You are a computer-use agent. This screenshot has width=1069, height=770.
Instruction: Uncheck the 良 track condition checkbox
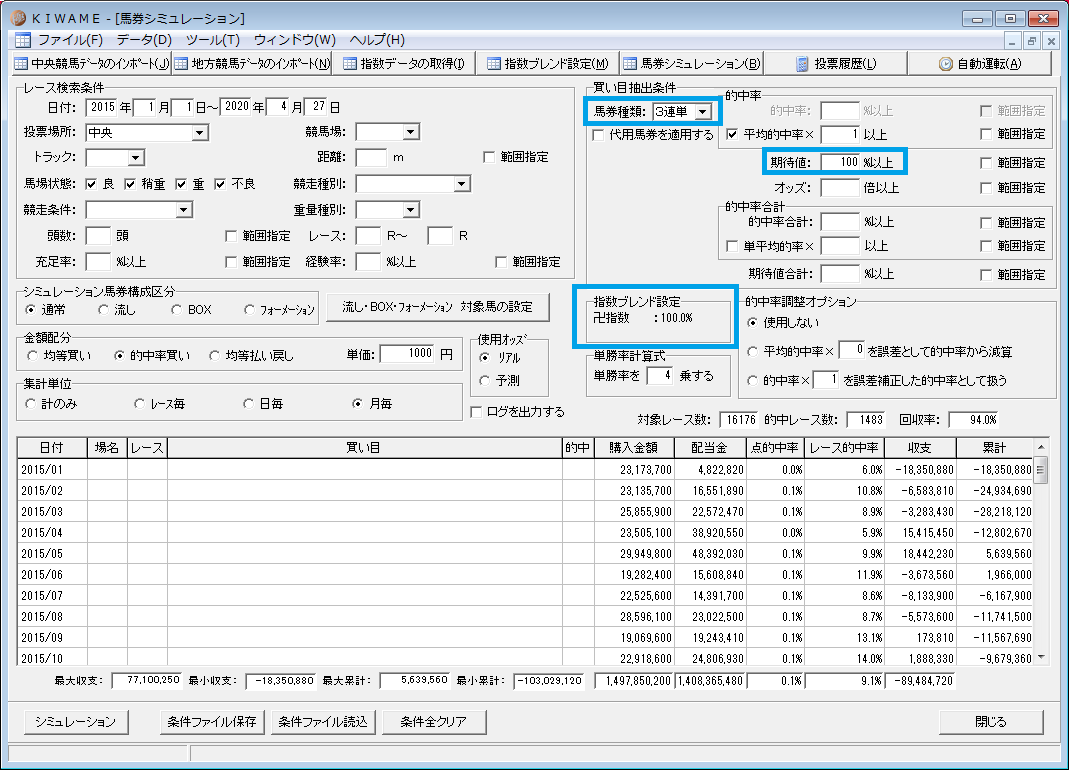(91, 184)
